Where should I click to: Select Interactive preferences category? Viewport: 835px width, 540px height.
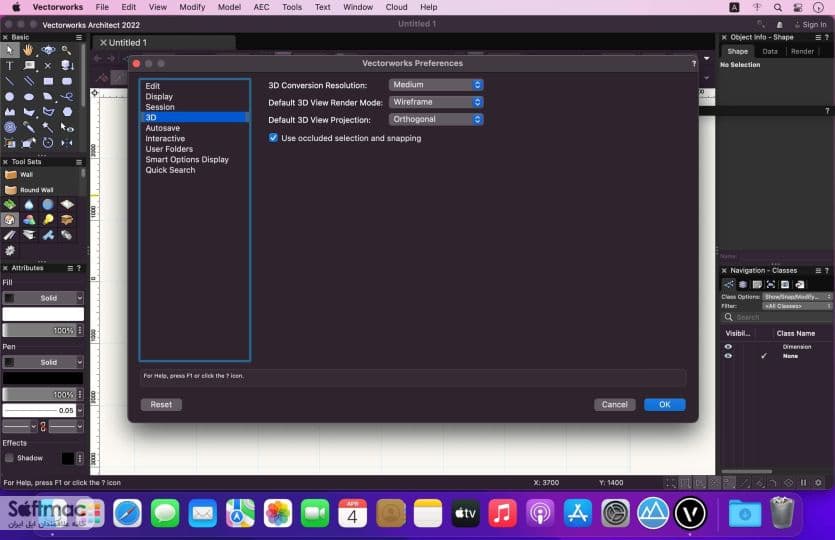point(165,138)
